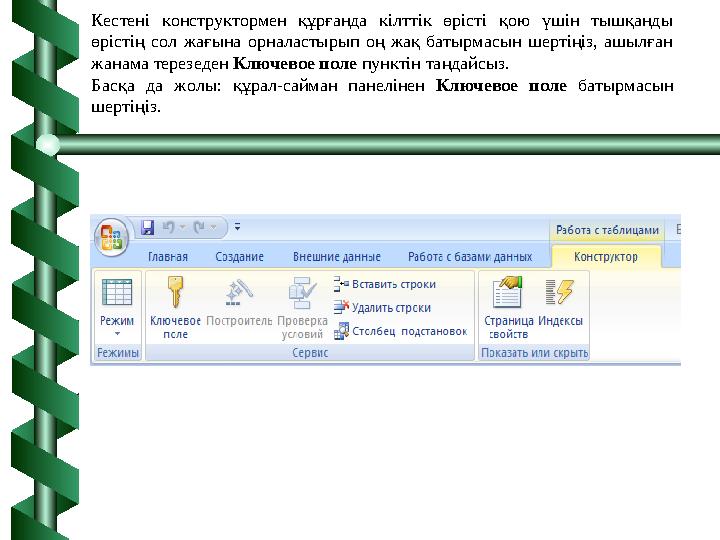Click the Ключевое поле key icon
Viewport: 720px width, 540px height.
175,292
